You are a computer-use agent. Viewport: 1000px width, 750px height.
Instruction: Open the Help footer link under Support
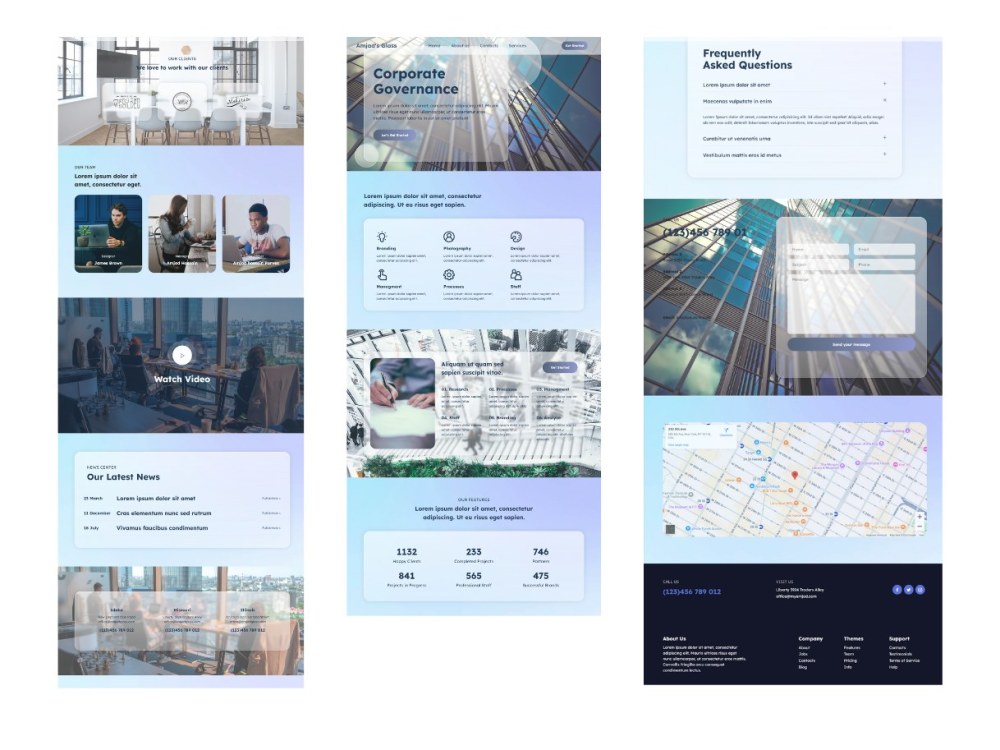[x=893, y=667]
